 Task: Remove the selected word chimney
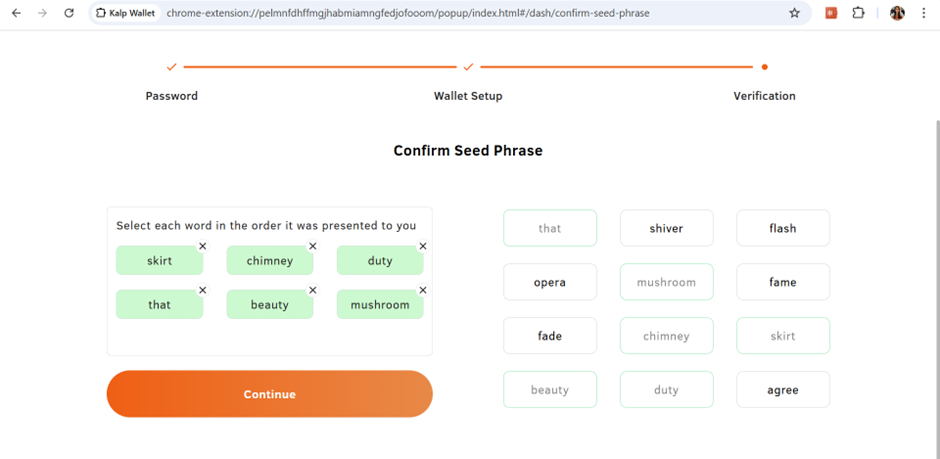[312, 246]
